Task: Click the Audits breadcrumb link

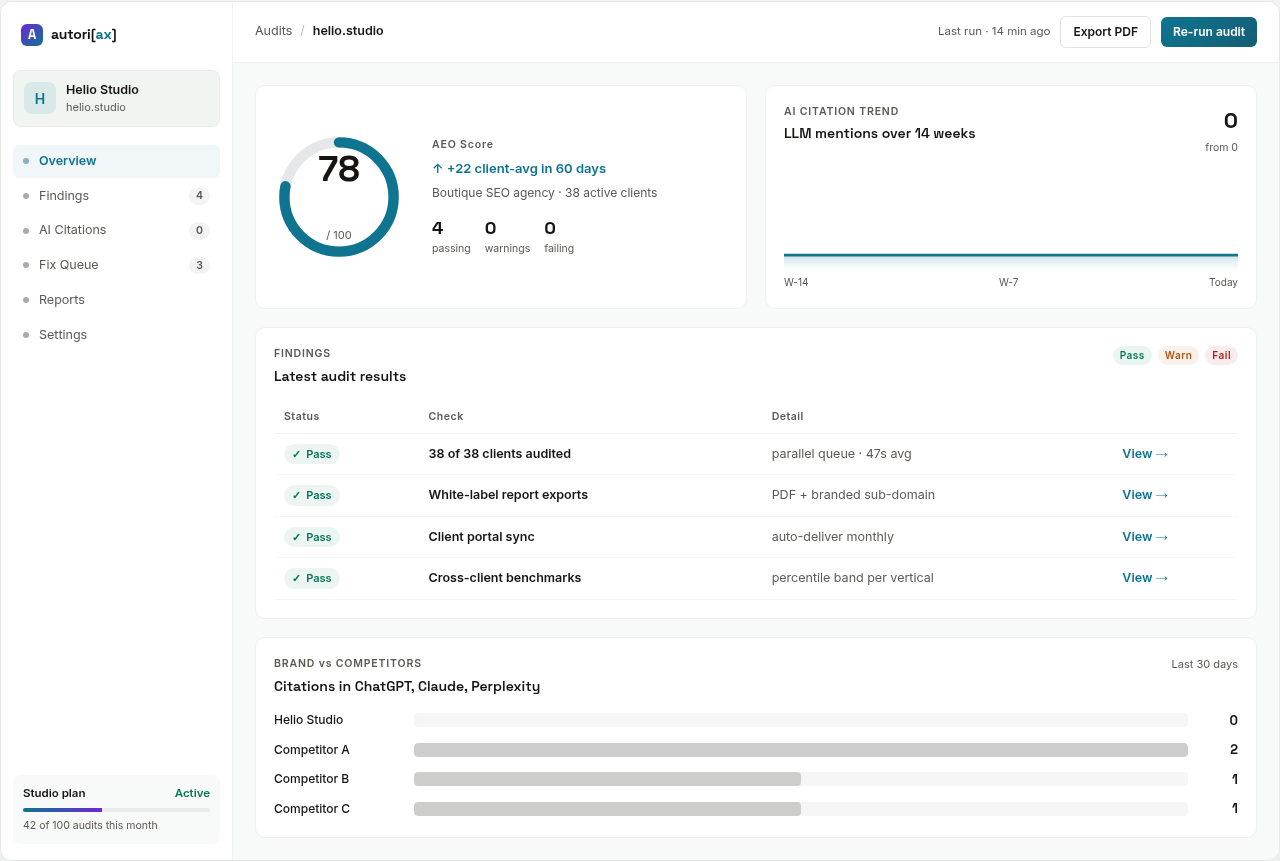Action: [x=273, y=31]
